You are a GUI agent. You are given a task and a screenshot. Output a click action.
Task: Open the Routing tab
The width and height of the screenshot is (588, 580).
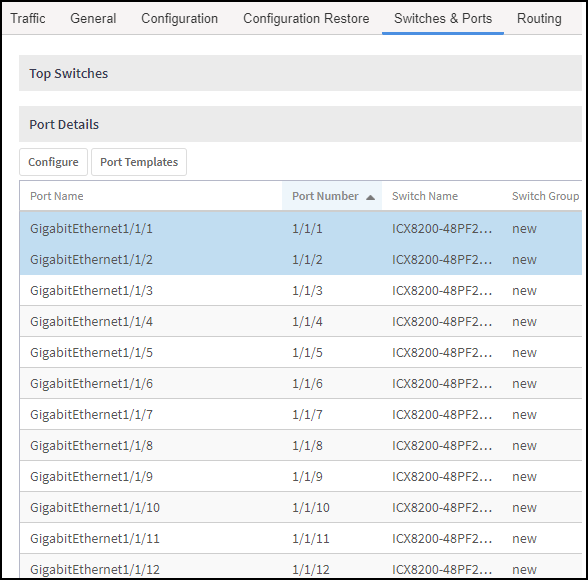click(x=539, y=18)
